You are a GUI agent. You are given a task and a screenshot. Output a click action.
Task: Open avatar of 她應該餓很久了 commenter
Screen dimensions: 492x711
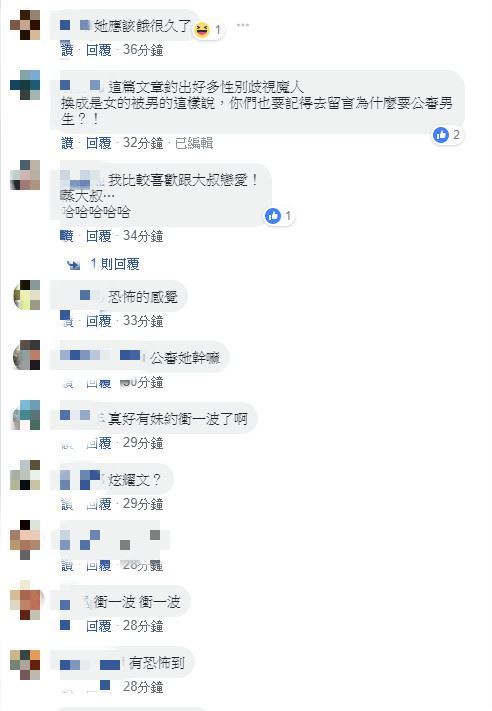coord(25,25)
